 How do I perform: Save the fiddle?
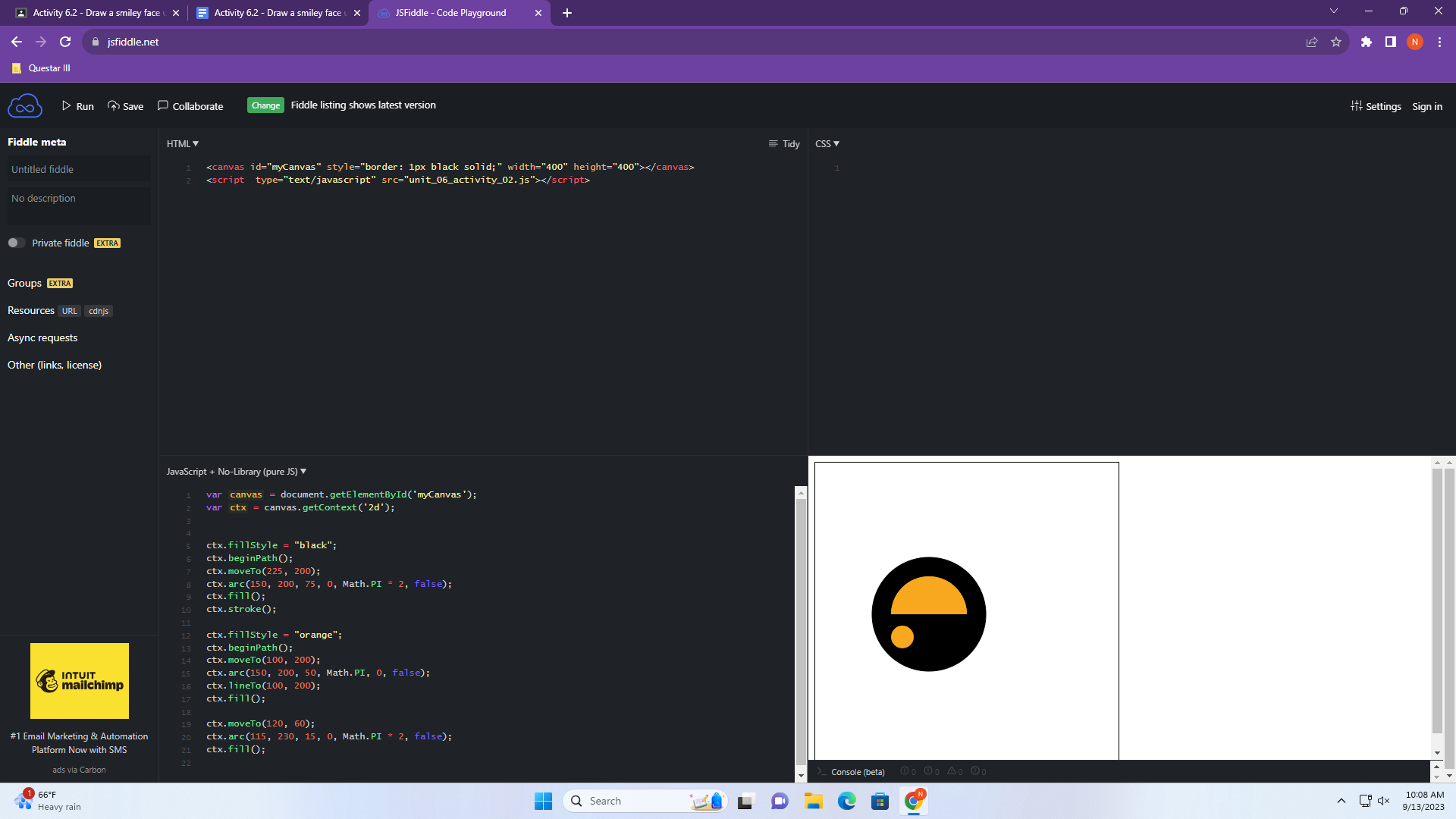pyautogui.click(x=125, y=106)
